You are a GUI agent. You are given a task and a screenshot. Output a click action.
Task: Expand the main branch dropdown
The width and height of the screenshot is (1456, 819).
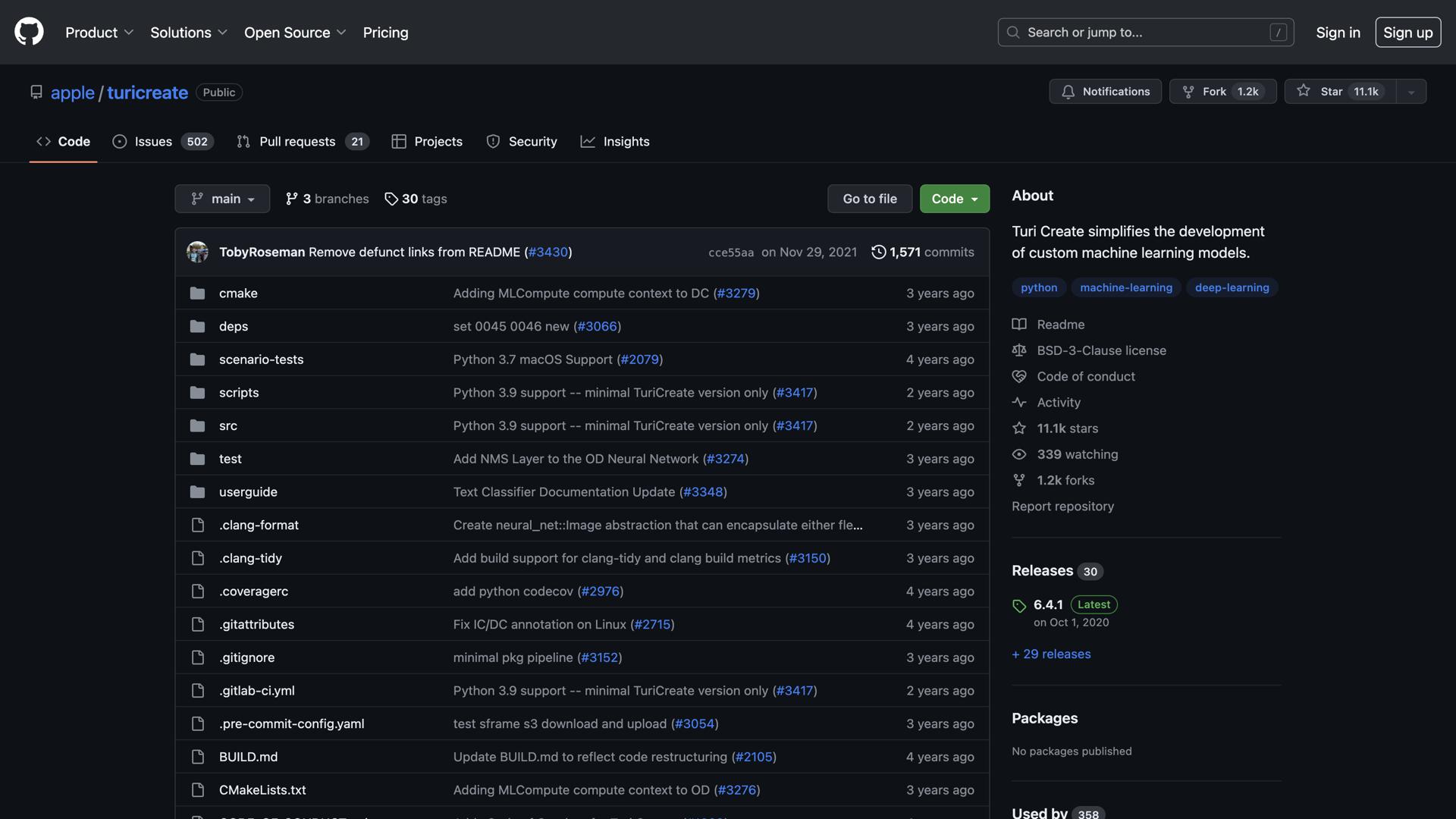coord(222,199)
